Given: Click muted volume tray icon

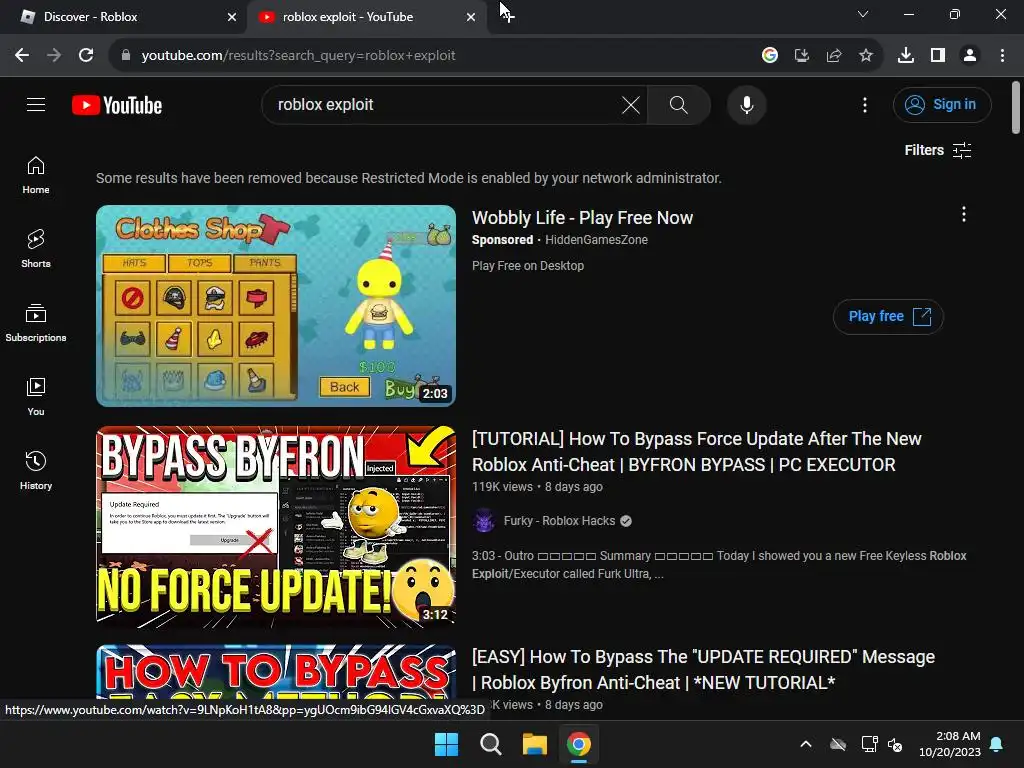Looking at the screenshot, I should click(895, 744).
